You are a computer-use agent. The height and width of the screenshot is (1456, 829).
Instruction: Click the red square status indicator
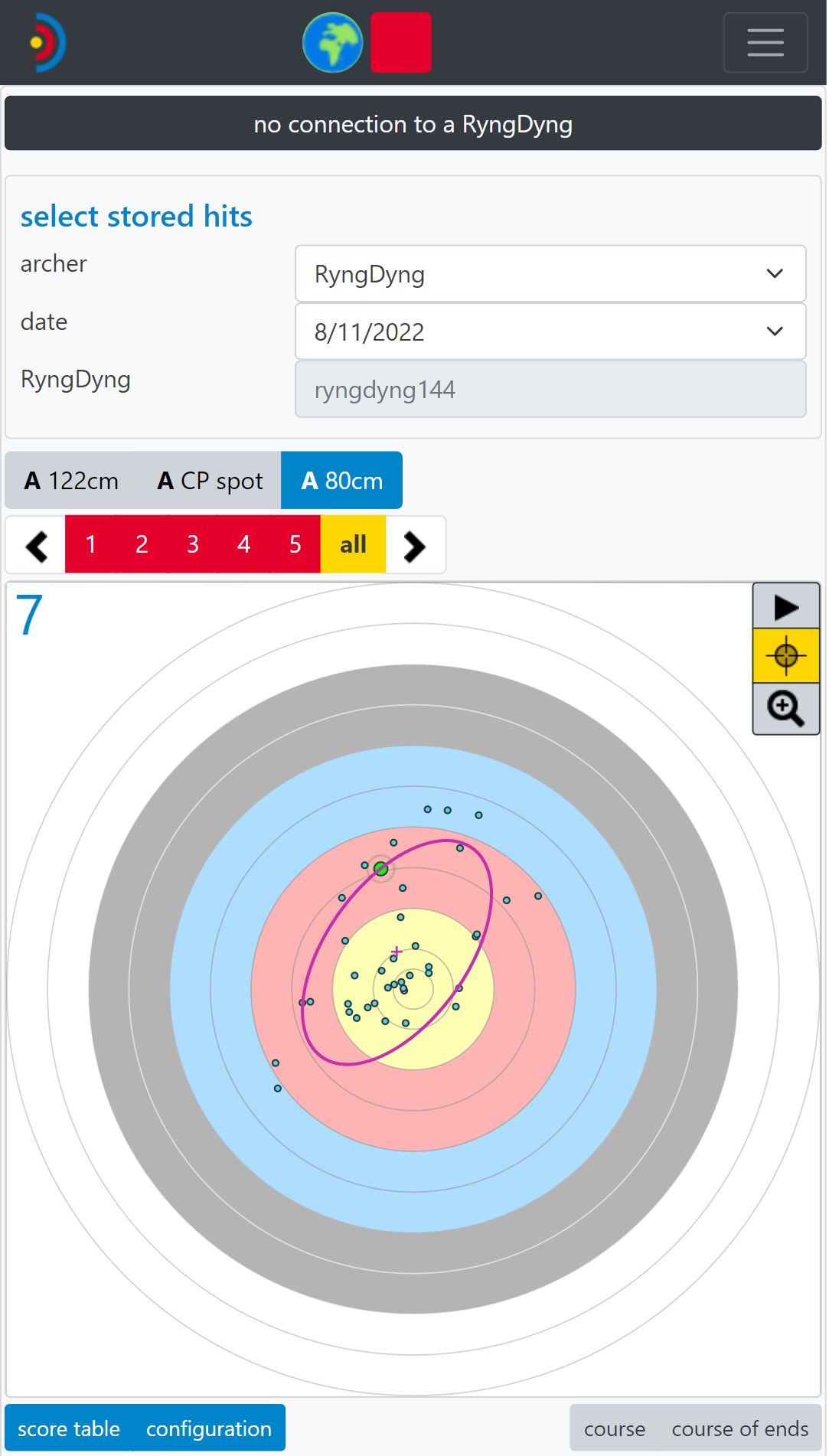pyautogui.click(x=401, y=43)
